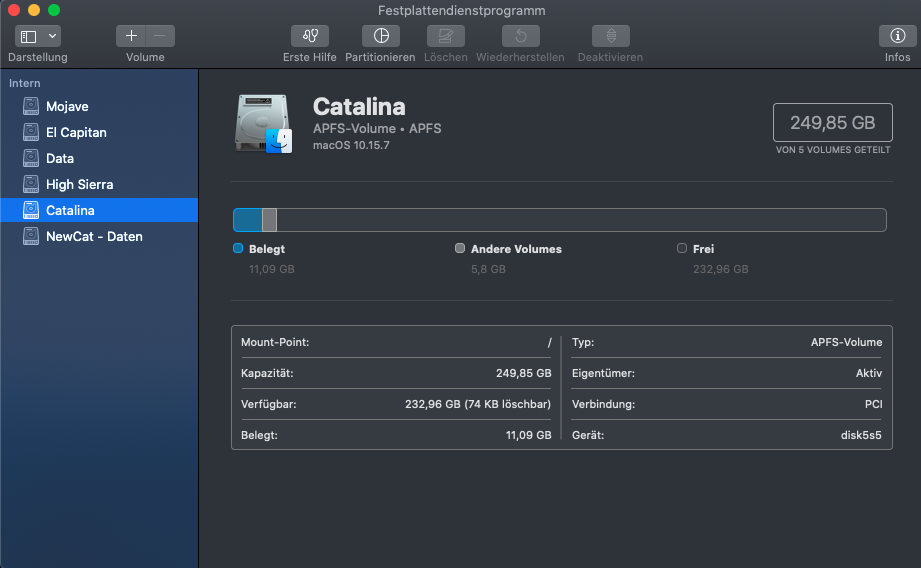The height and width of the screenshot is (568, 921).
Task: Select Mojave volume in sidebar
Action: 67,106
